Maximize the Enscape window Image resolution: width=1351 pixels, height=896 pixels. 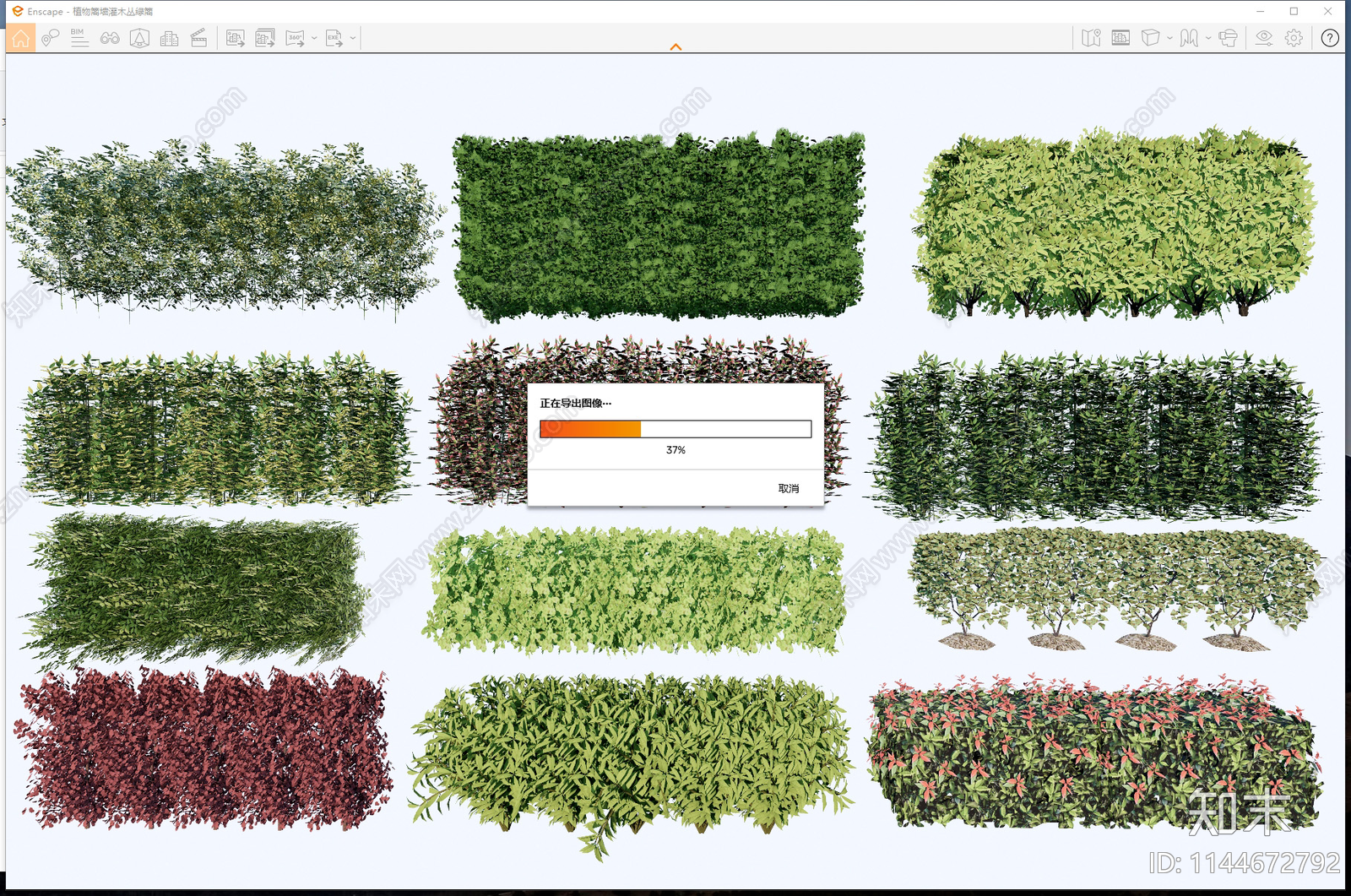click(x=1294, y=11)
